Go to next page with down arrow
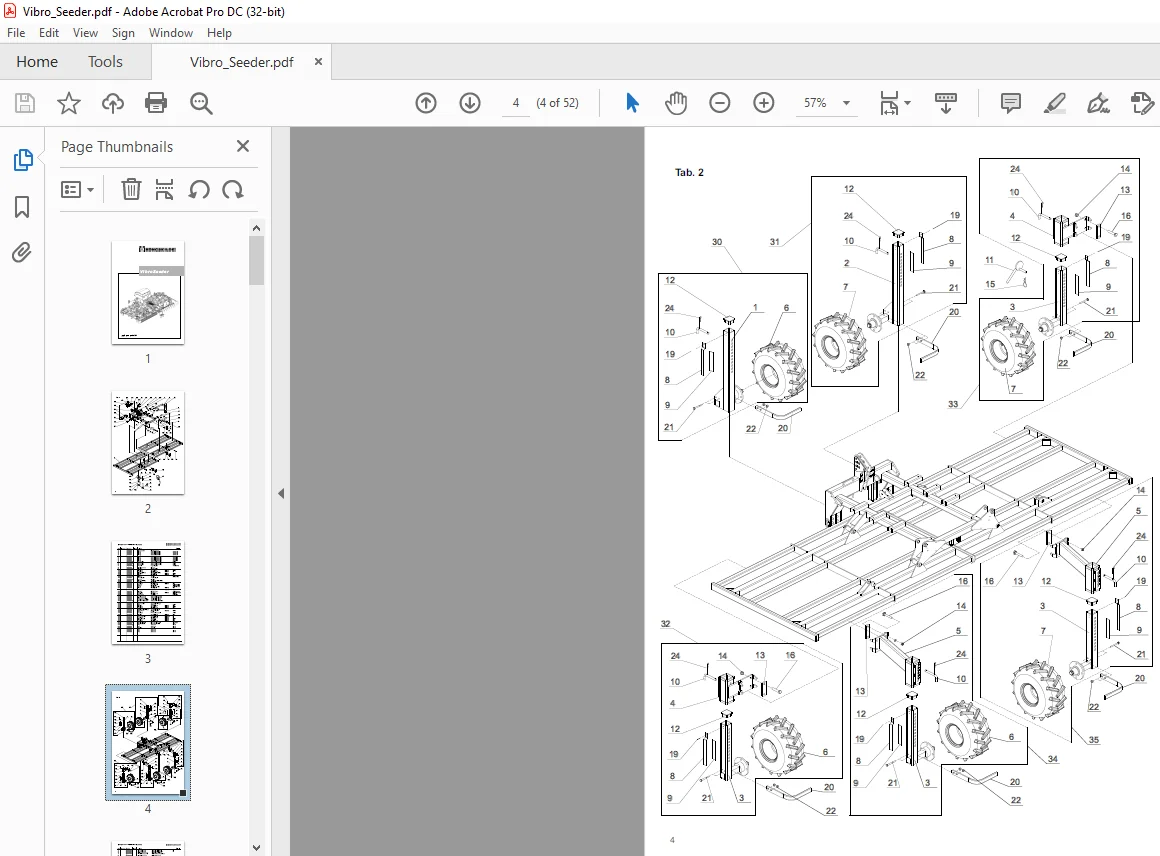The width and height of the screenshot is (1160, 856). click(470, 103)
